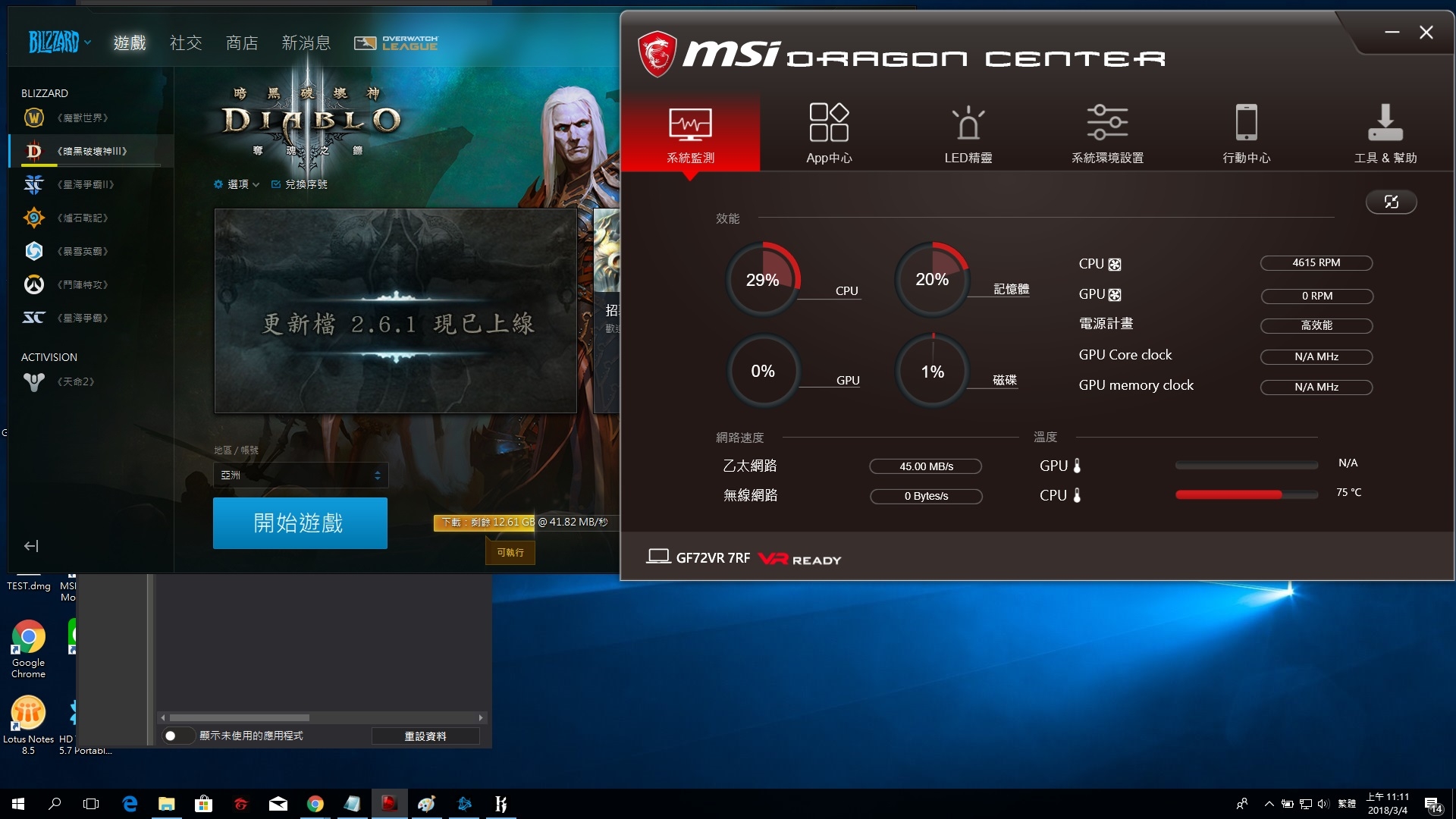This screenshot has height=819, width=1456.
Task: Open Microsoft Edge from taskbar
Action: click(130, 804)
